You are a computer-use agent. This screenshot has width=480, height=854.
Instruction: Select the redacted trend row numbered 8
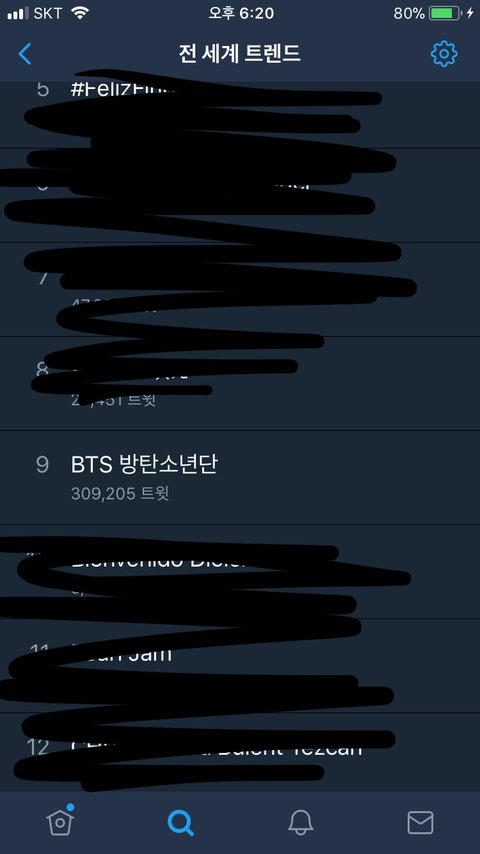pos(240,383)
